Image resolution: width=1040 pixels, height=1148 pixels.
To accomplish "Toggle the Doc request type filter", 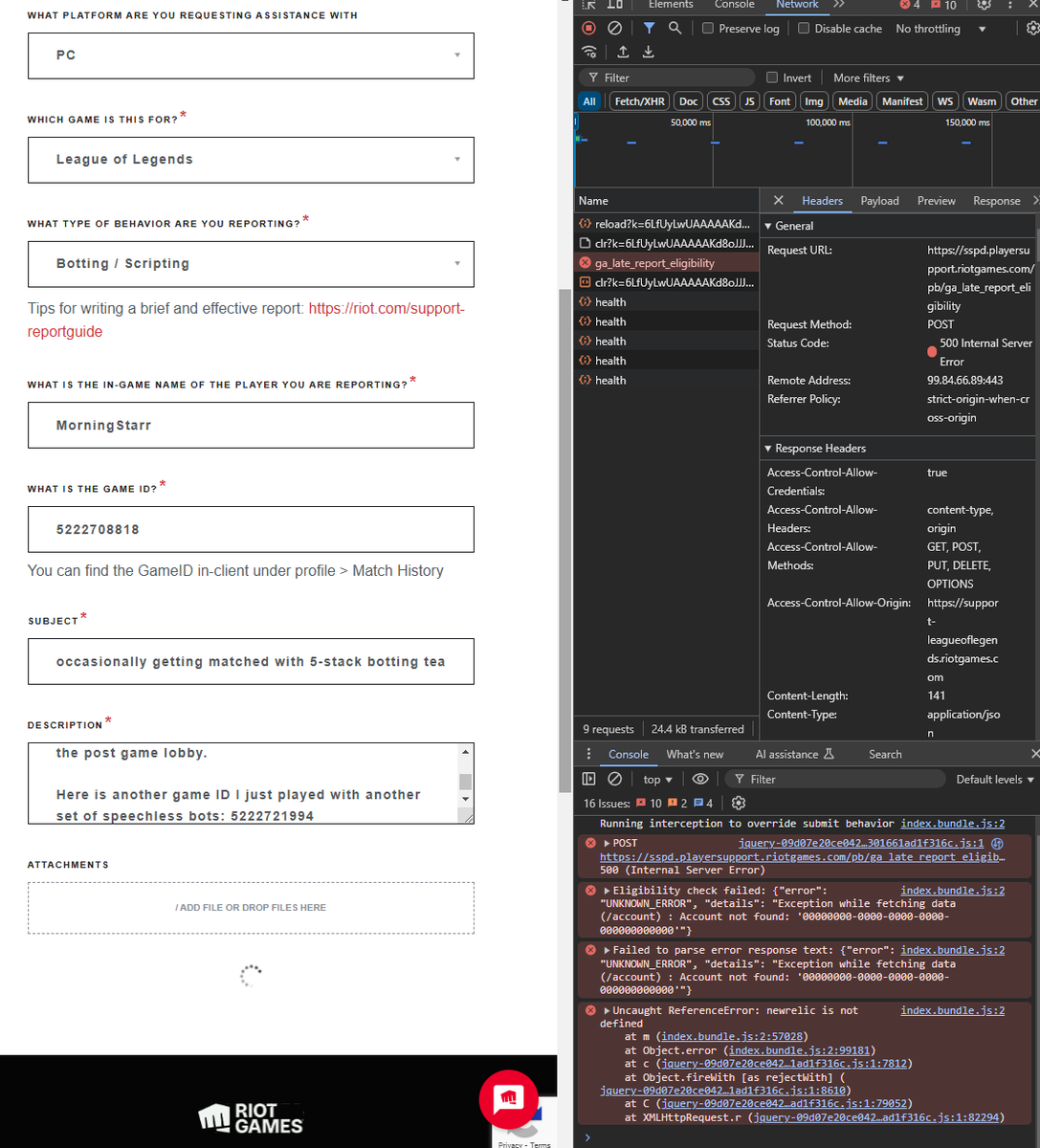I will 689,101.
